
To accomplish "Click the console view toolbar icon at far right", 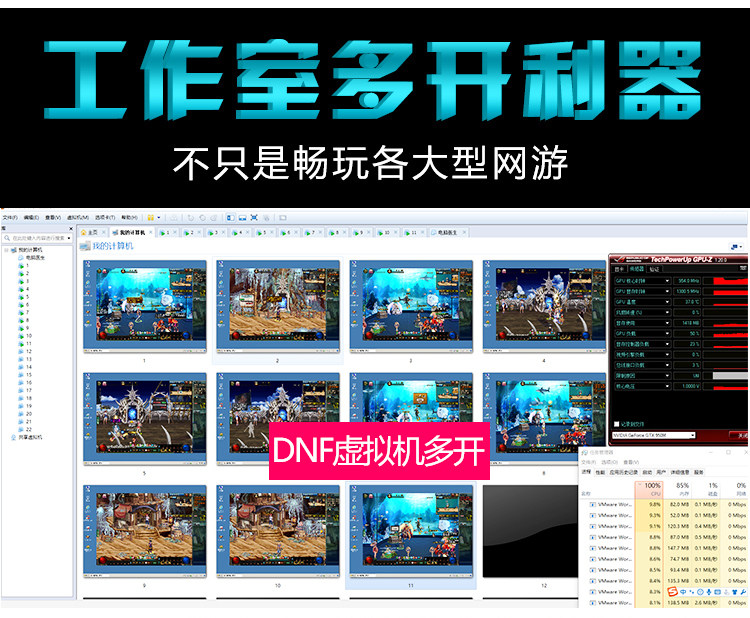I will coord(283,218).
